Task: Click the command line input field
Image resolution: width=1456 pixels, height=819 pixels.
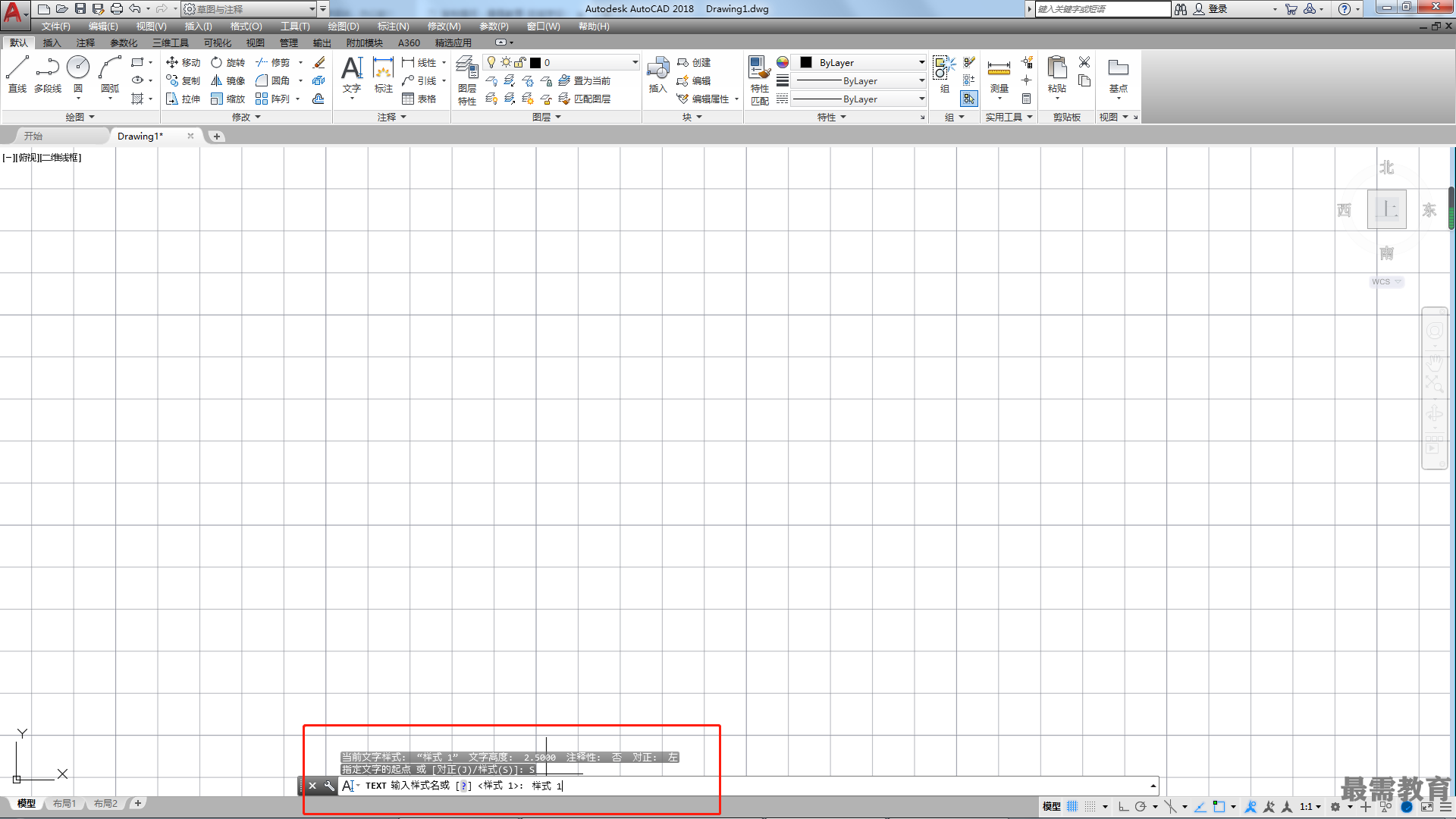Action: (x=747, y=786)
